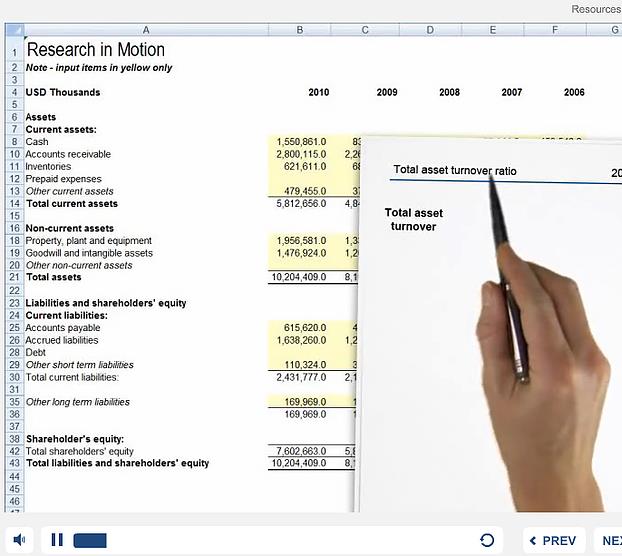Image resolution: width=622 pixels, height=556 pixels.
Task: Click the blue playback progress bar
Action: 90,540
